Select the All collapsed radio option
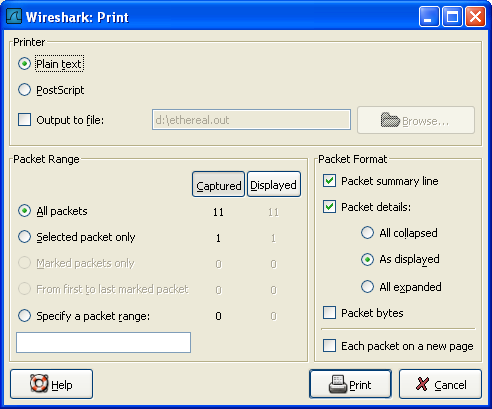The height and width of the screenshot is (409, 492). pyautogui.click(x=367, y=233)
